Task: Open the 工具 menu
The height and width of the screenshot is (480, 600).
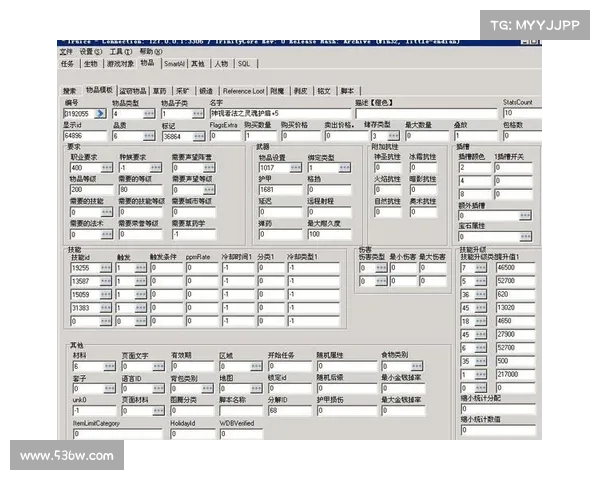Action: 120,51
